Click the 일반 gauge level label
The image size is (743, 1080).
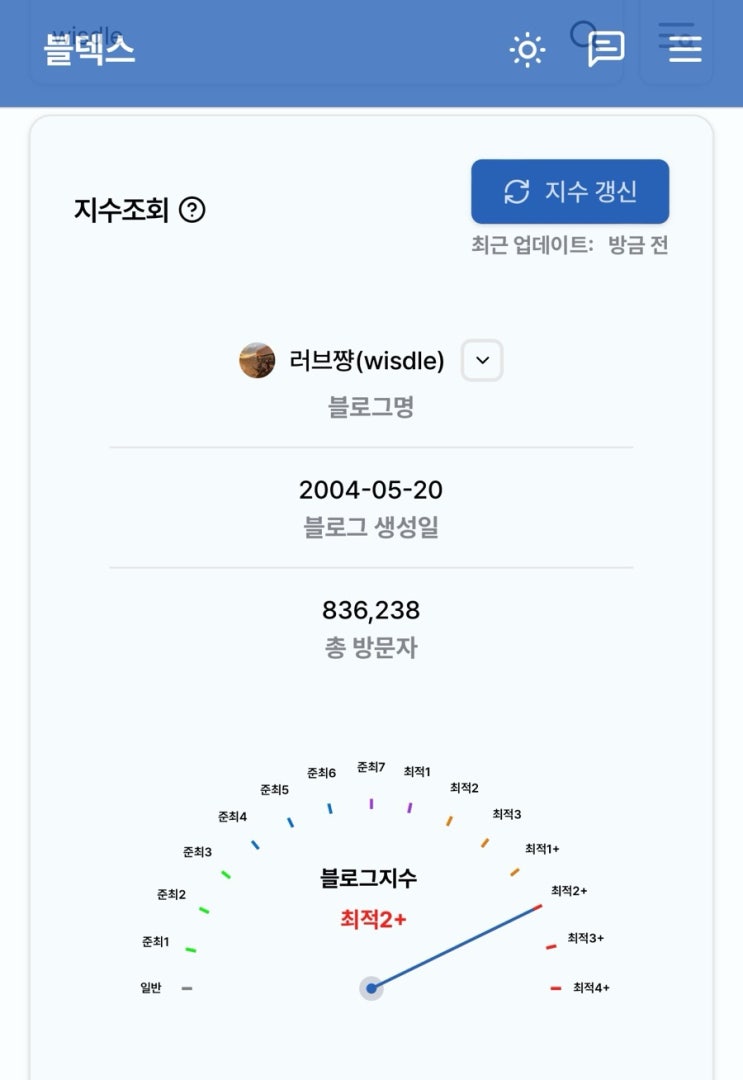click(150, 988)
